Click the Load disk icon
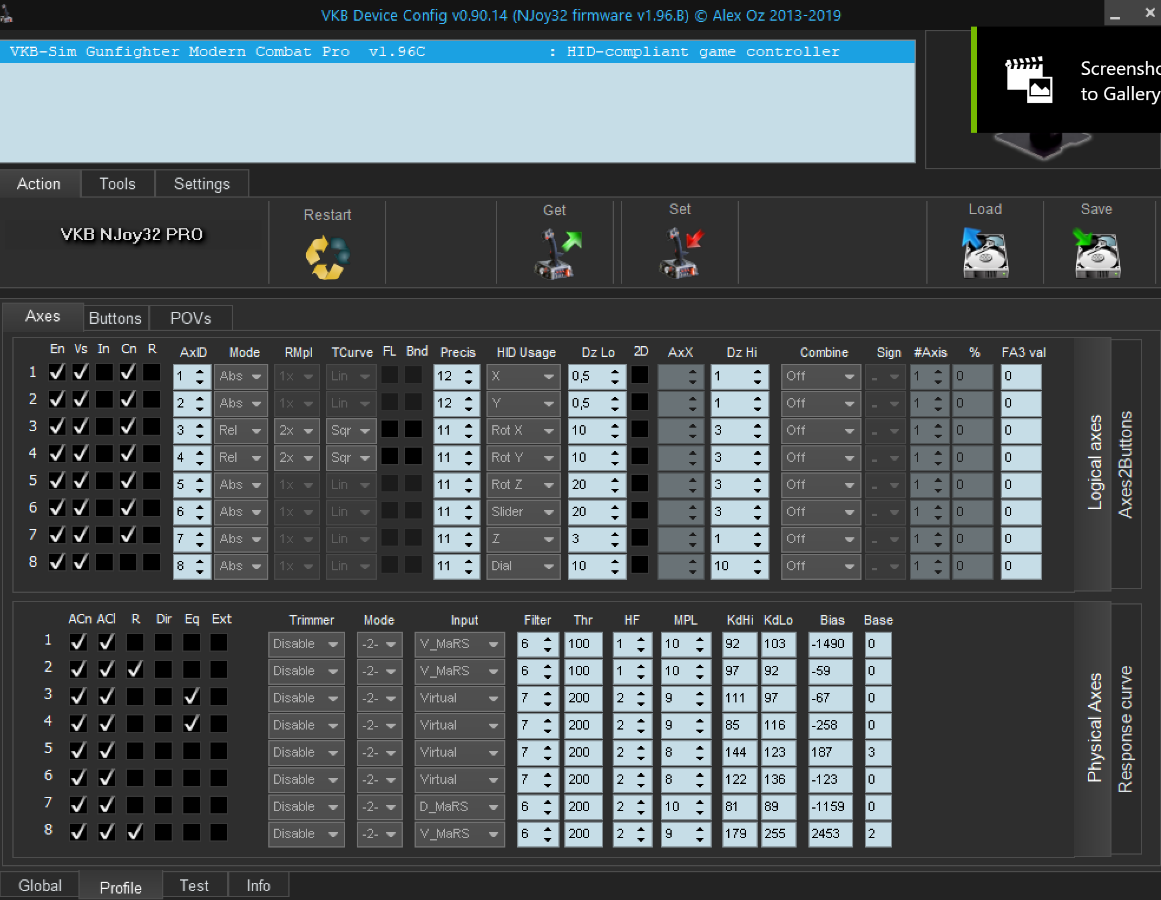 pyautogui.click(x=984, y=253)
